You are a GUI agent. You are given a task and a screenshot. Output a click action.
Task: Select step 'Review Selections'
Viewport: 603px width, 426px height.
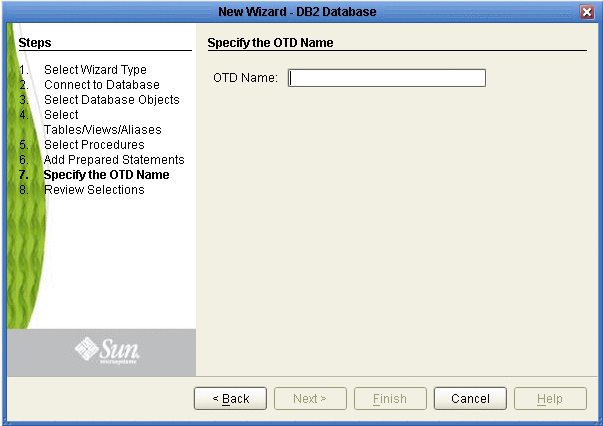94,190
